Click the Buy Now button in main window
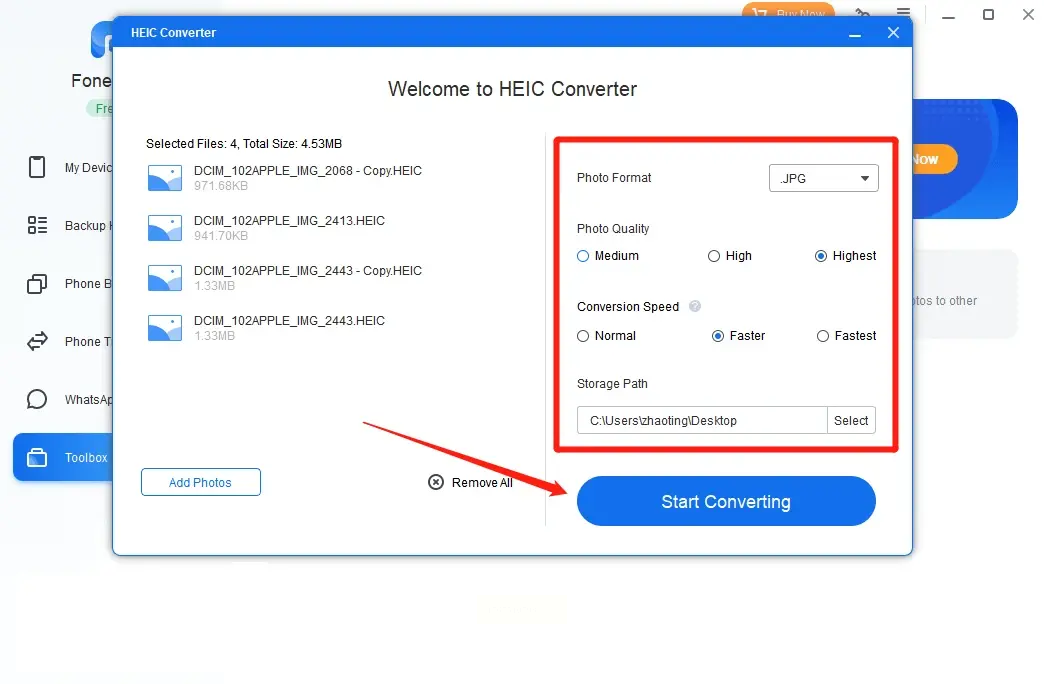This screenshot has height=684, width=1044. point(788,11)
